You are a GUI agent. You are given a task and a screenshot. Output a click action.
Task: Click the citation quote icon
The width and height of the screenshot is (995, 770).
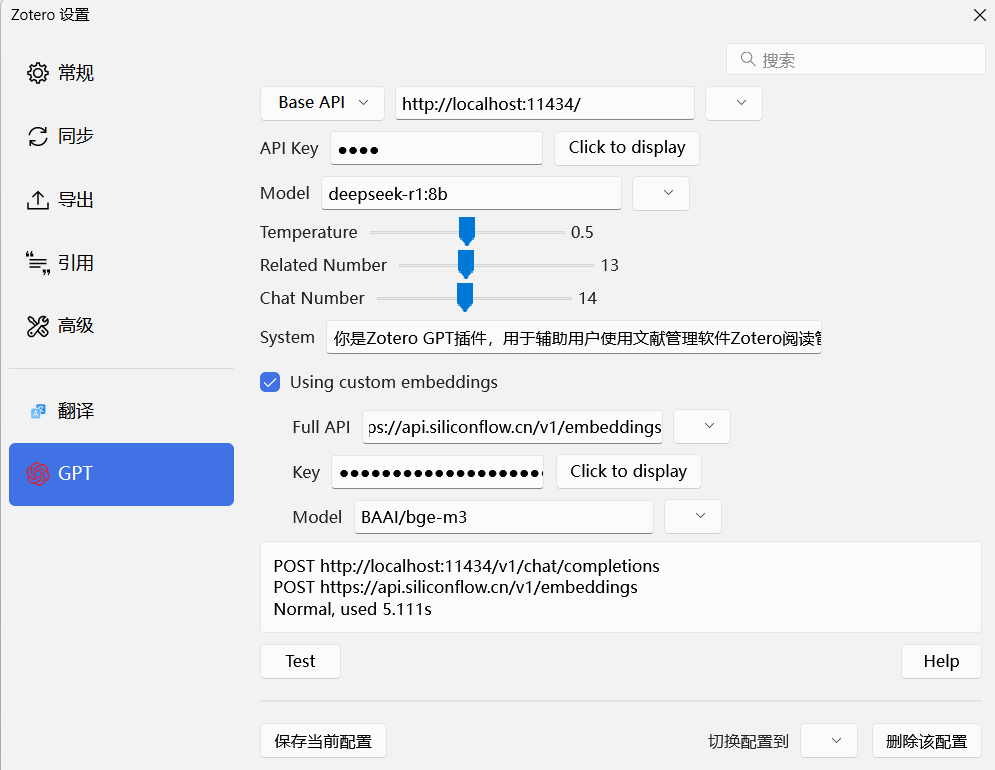pos(37,263)
